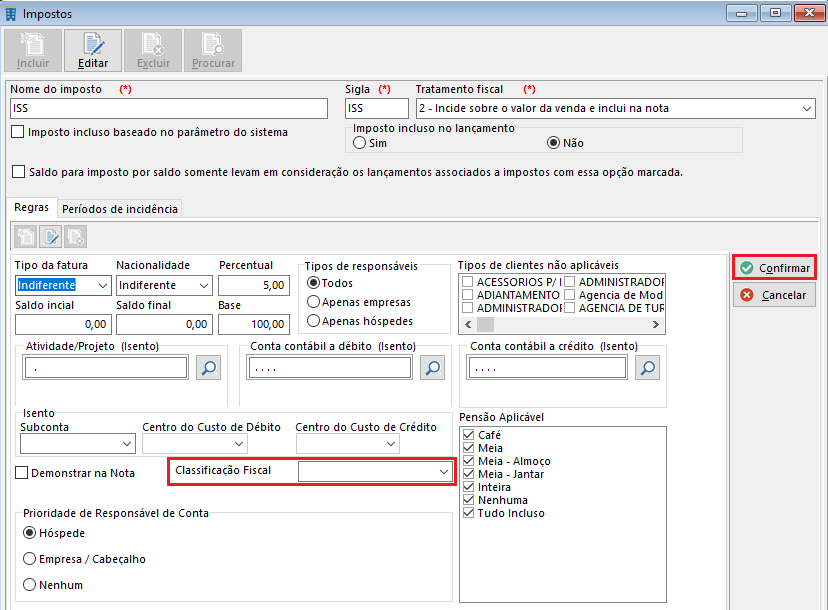This screenshot has width=828, height=610.
Task: Uncheck Inteira pension option
Action: (468, 486)
